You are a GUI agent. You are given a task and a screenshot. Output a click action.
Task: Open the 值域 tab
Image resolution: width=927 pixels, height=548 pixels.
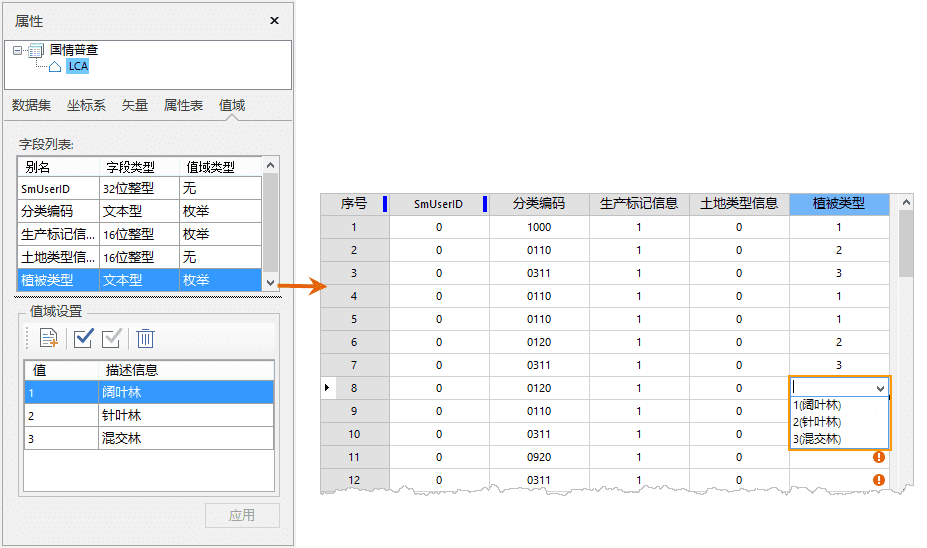click(232, 105)
